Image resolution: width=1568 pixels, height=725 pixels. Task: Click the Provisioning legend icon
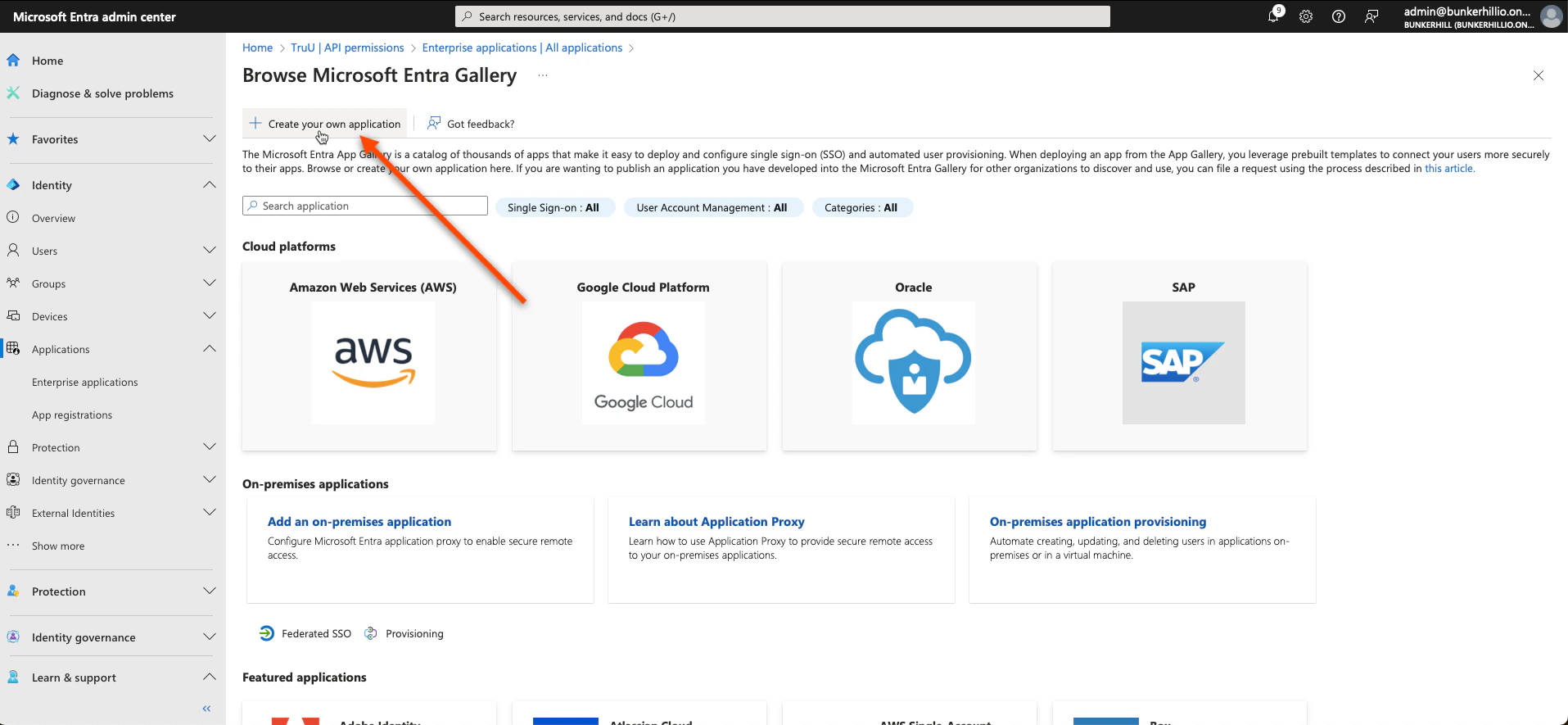pos(371,633)
